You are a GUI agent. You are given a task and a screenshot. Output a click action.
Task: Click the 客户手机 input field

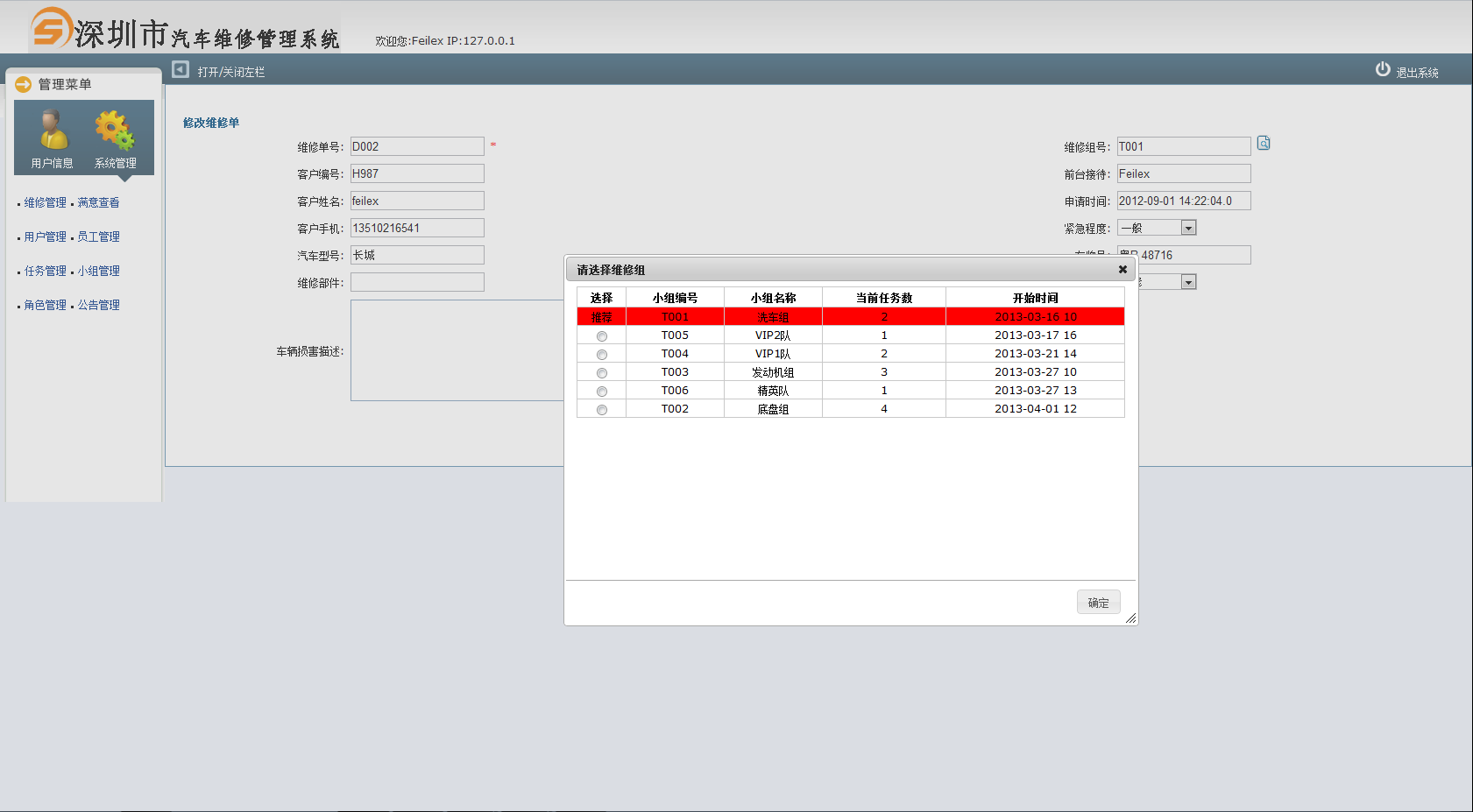click(x=417, y=228)
